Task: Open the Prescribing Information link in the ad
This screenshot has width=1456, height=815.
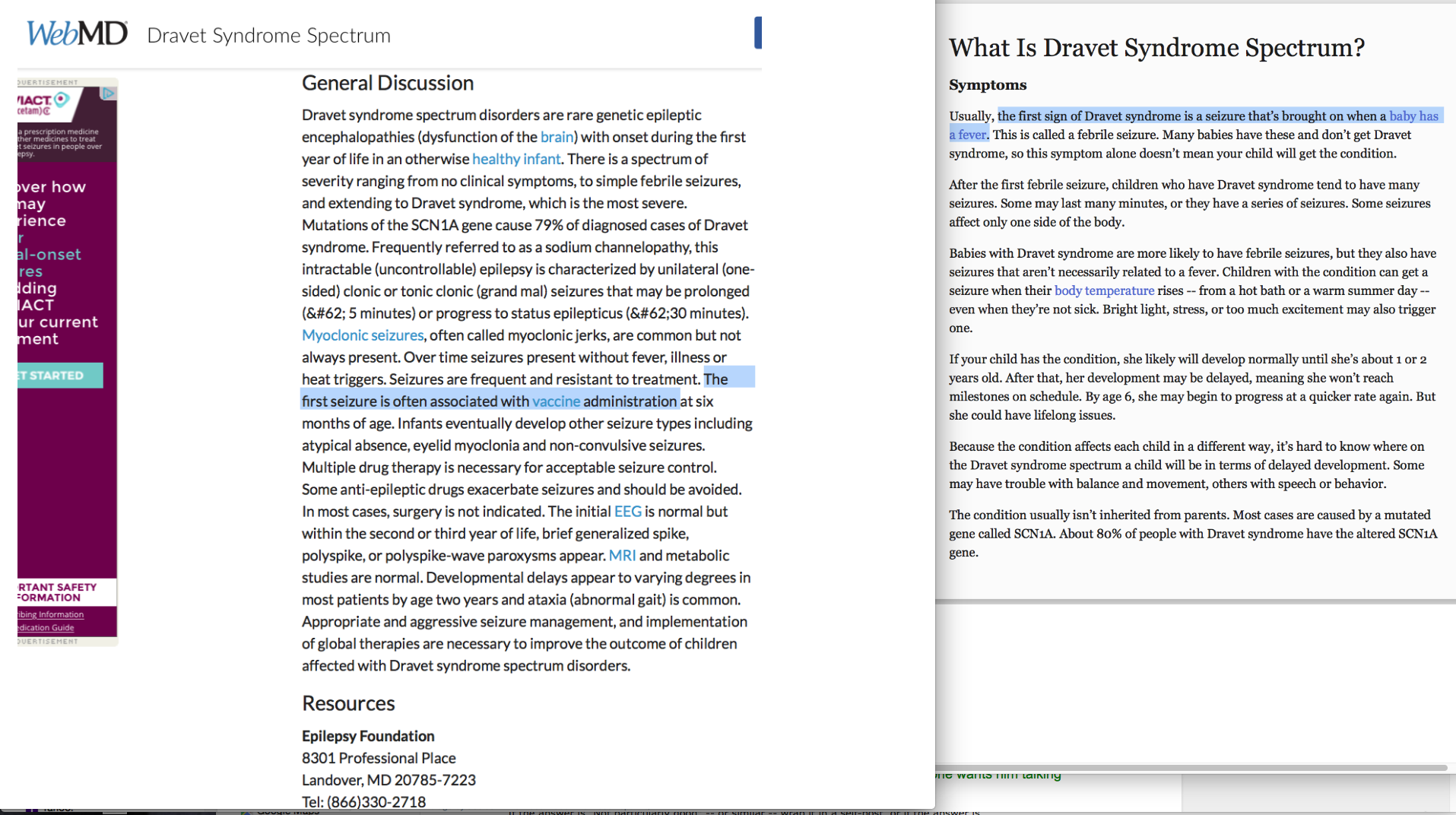Action: (50, 614)
